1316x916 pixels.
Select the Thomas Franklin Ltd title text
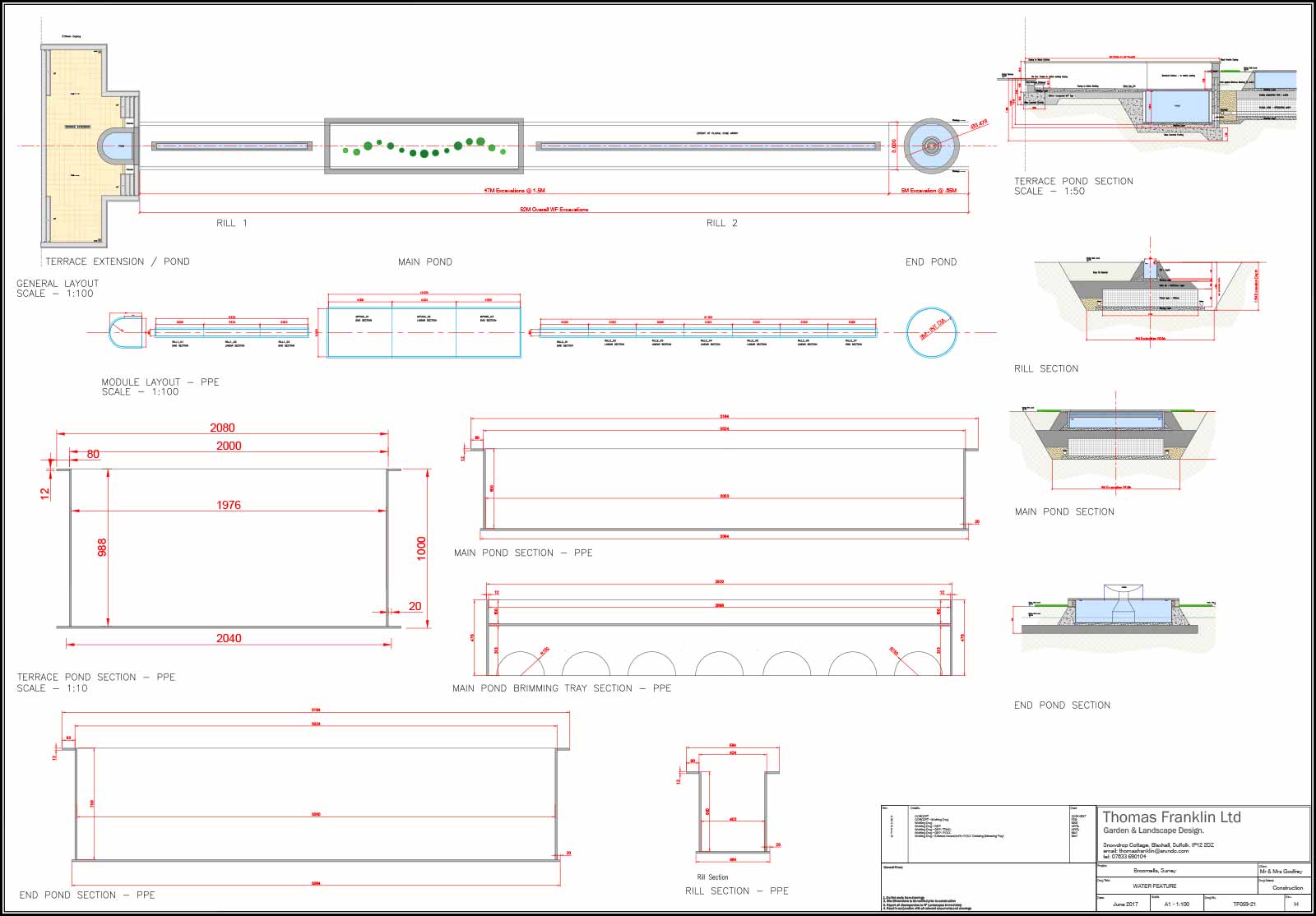(1171, 817)
